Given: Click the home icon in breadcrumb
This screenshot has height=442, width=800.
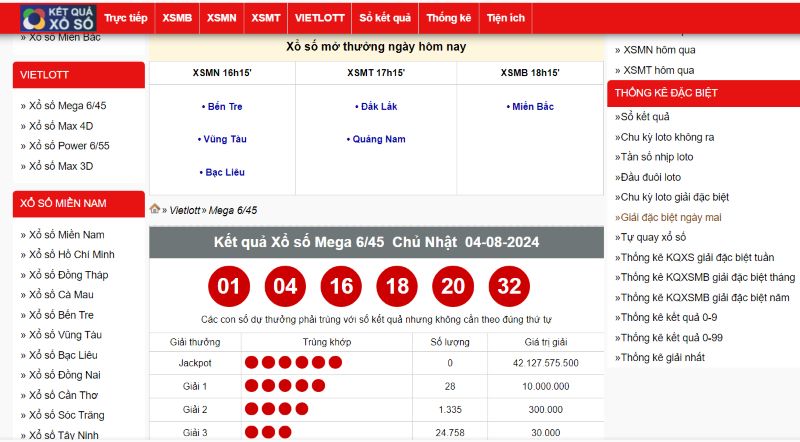Looking at the screenshot, I should (x=155, y=209).
